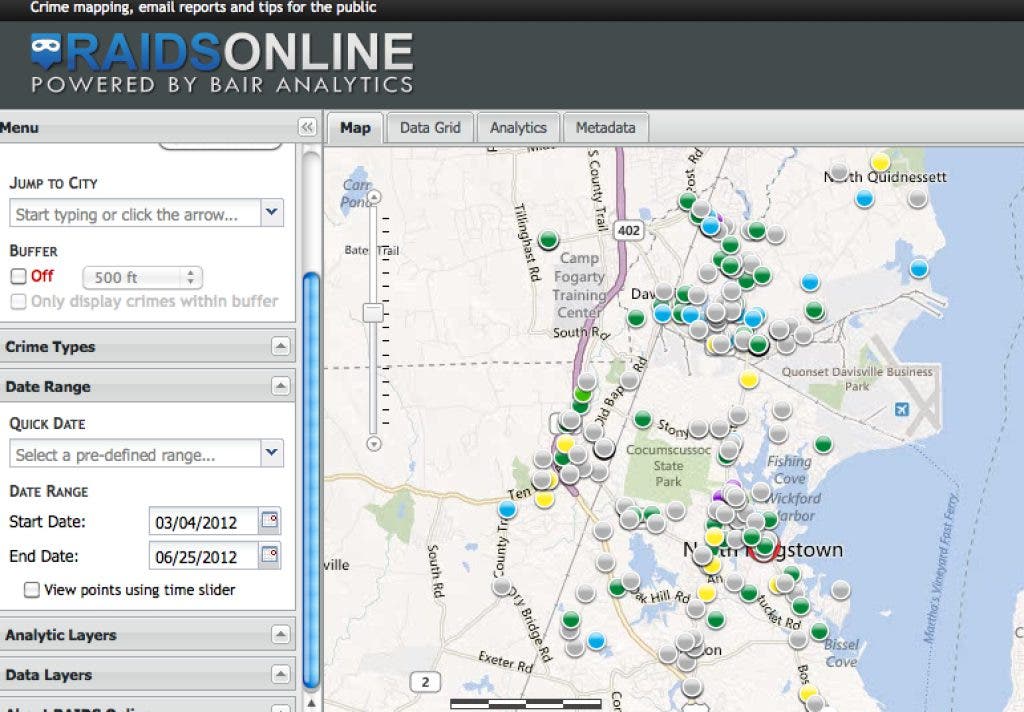Click the menu scrollbar up arrow at bottom
Image resolution: width=1024 pixels, height=712 pixels.
point(312,703)
